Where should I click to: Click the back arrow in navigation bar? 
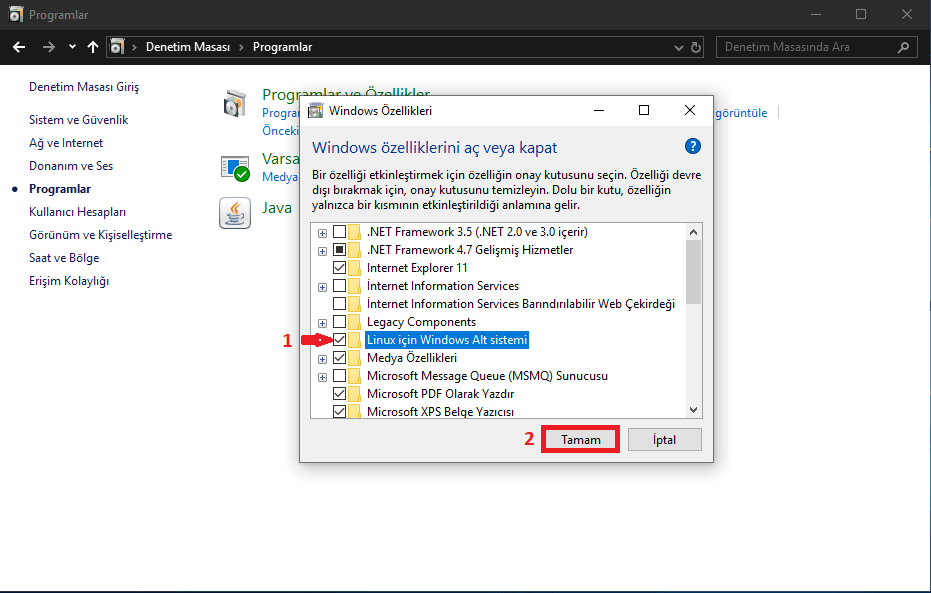pos(19,47)
